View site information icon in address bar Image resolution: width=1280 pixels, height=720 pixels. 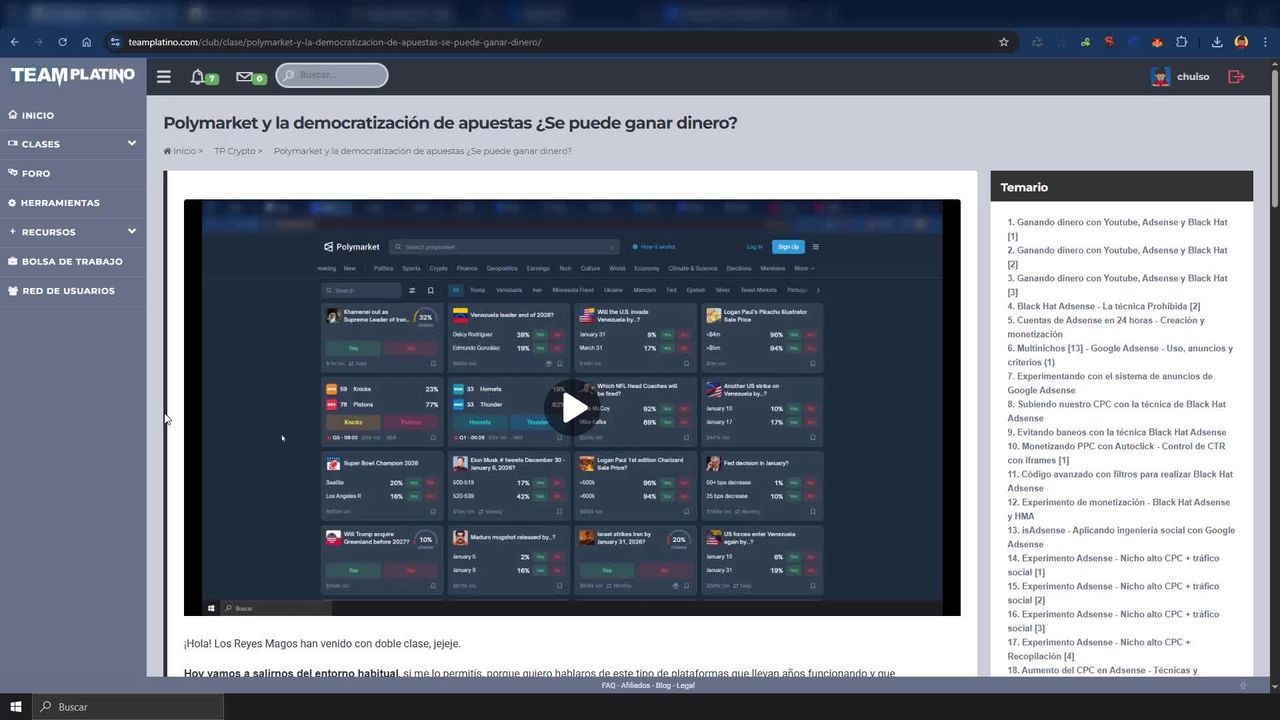[115, 42]
